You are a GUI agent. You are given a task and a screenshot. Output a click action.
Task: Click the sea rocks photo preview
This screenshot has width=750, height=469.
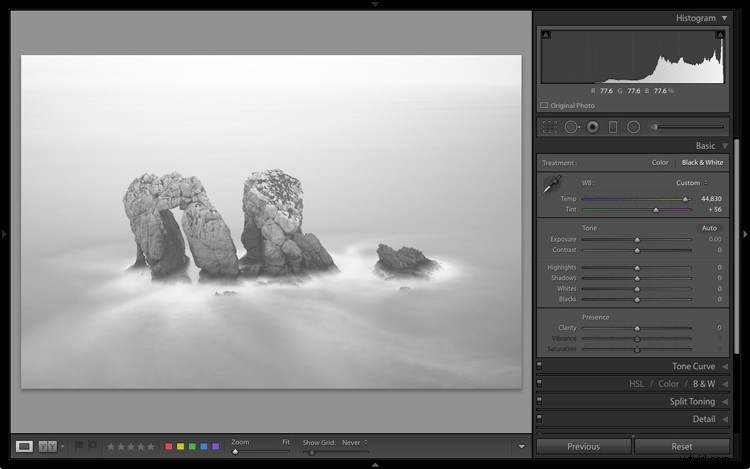[271, 222]
